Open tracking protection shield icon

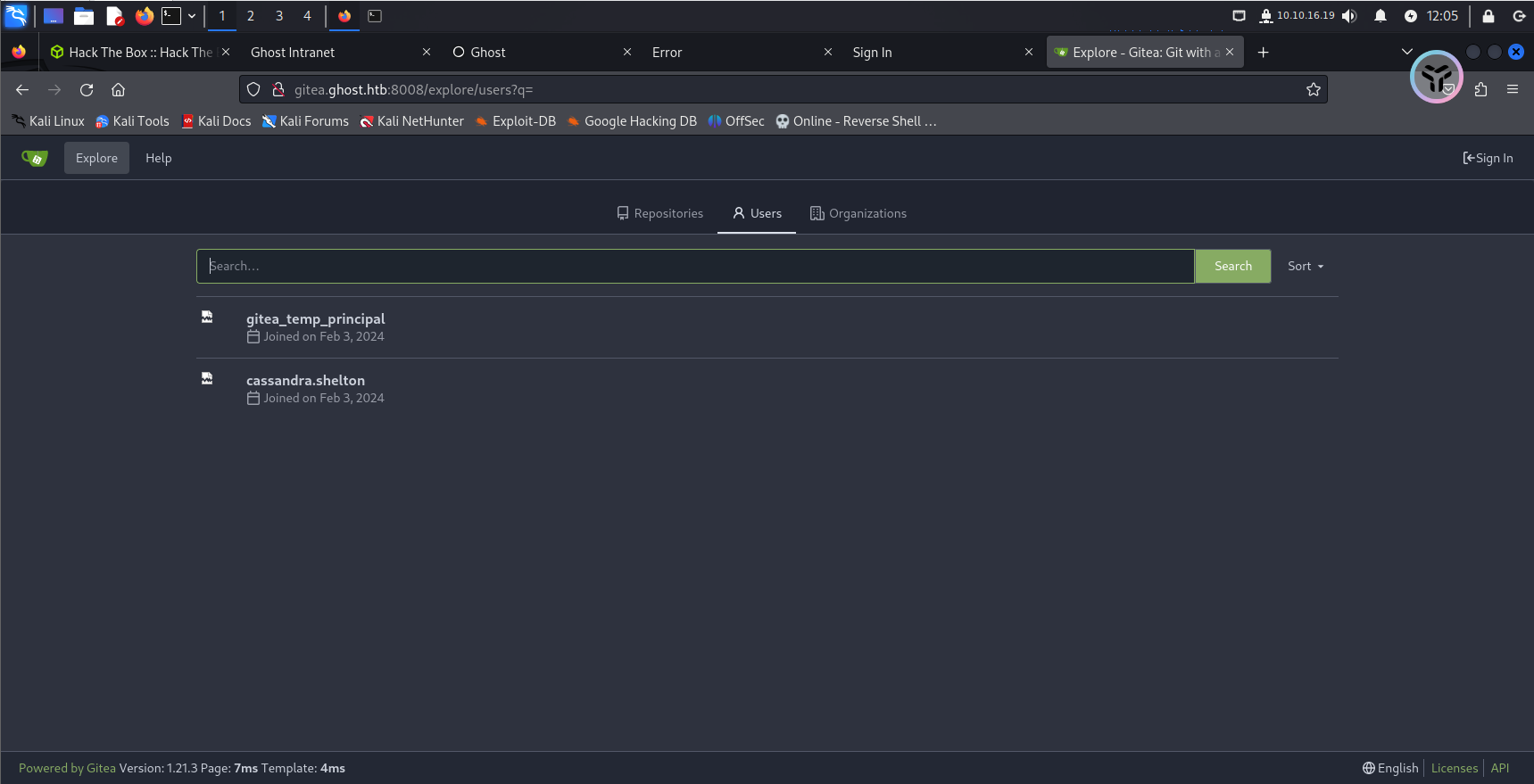[253, 90]
